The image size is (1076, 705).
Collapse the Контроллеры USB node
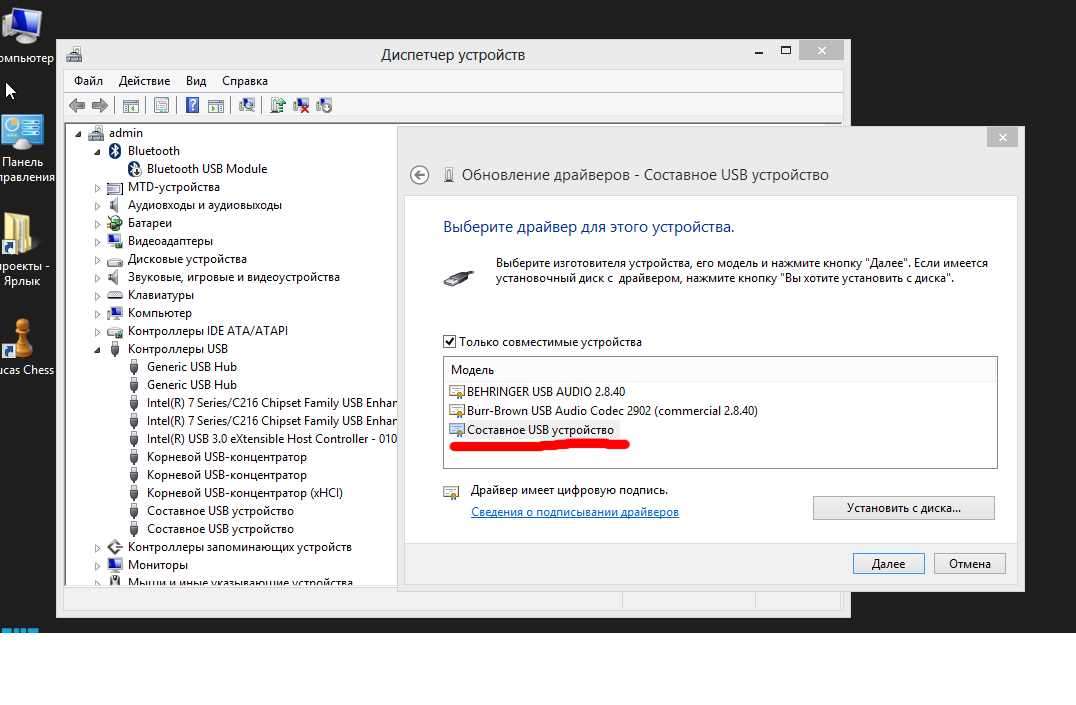(x=97, y=350)
